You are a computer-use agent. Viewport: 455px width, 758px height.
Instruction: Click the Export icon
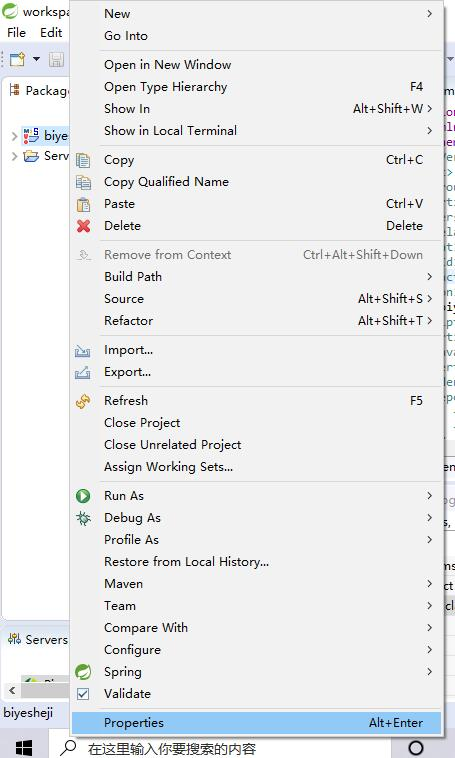point(83,372)
